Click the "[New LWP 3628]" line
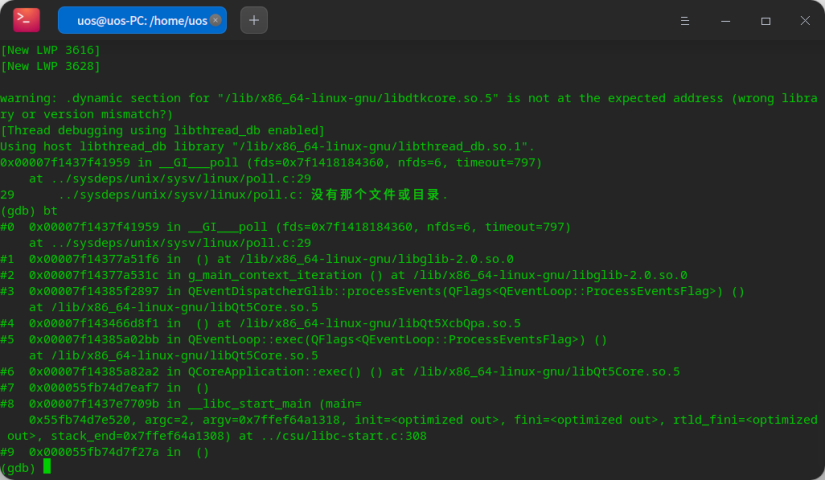Screen dimensions: 825x480 [51, 66]
